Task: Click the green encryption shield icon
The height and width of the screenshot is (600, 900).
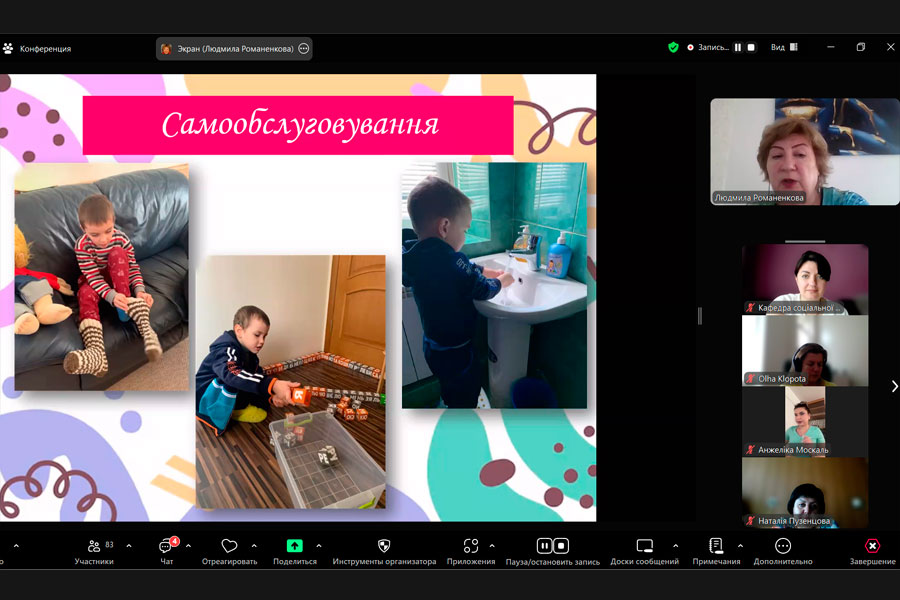Action: tap(673, 47)
